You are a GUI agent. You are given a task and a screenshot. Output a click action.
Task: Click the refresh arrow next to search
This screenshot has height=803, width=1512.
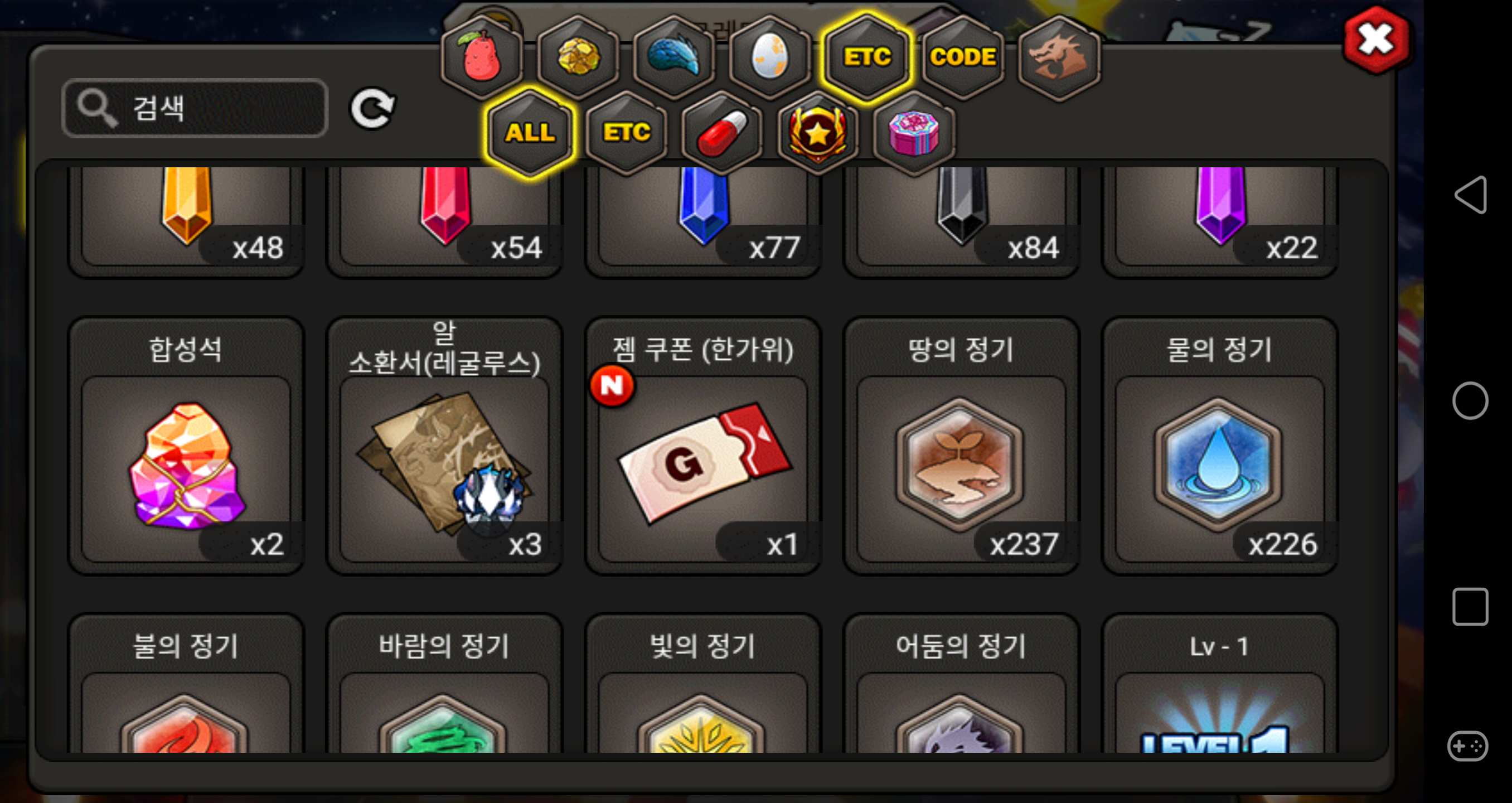(x=372, y=109)
